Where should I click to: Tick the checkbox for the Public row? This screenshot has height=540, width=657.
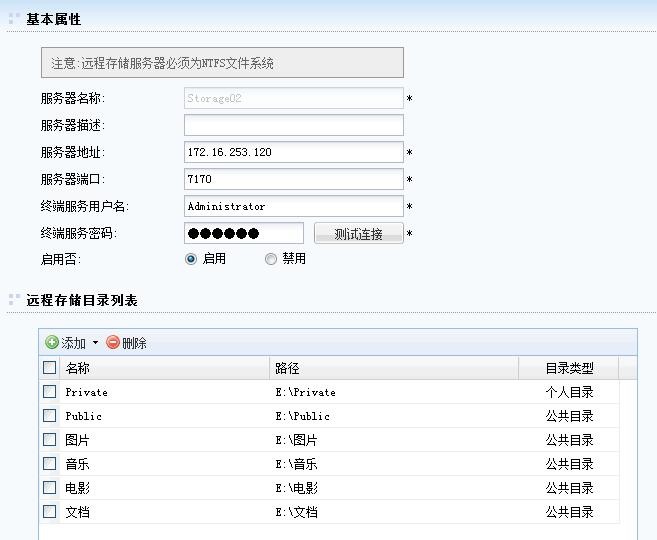[50, 416]
